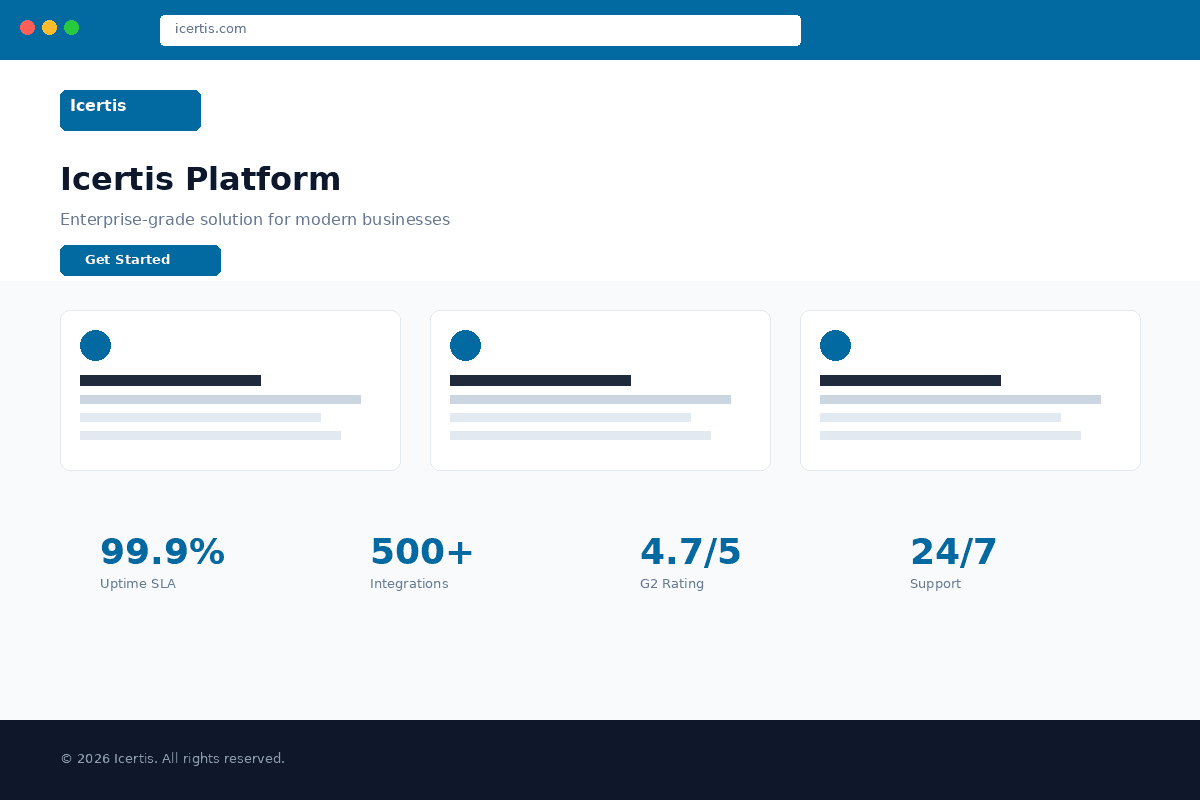Select the "Enterprise-grade solution for modern businesses" subtitle

tap(255, 220)
